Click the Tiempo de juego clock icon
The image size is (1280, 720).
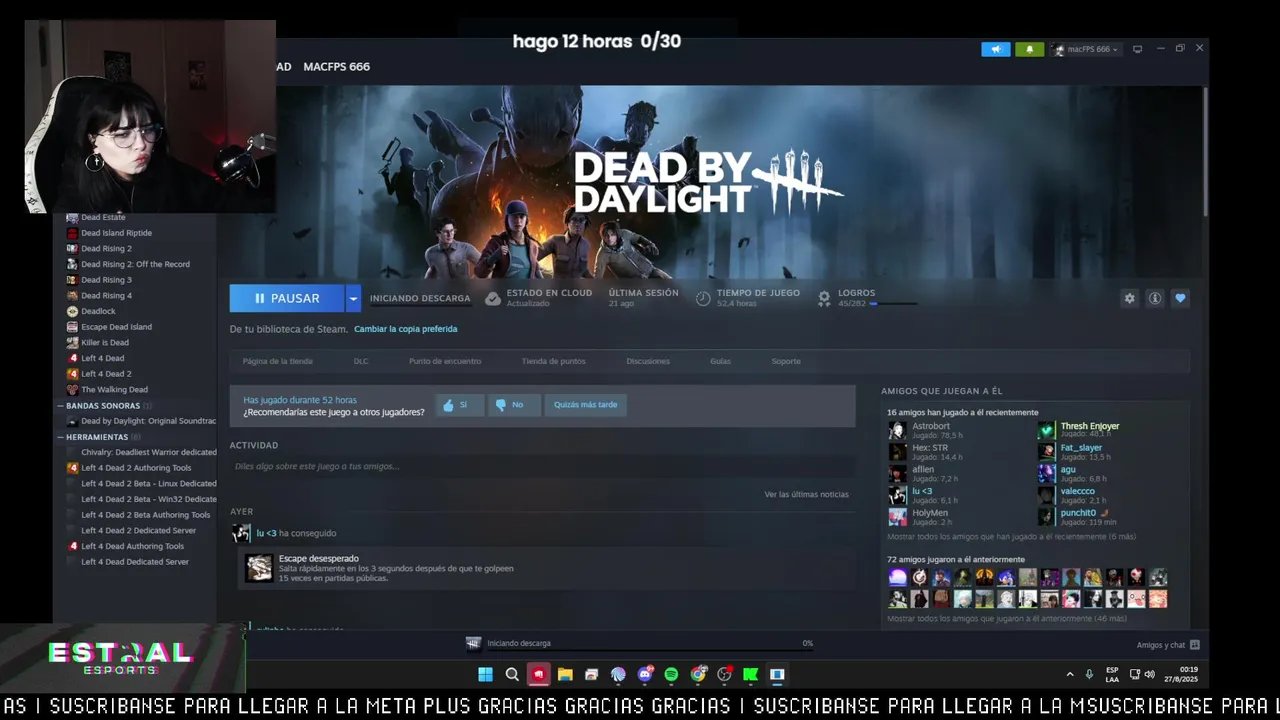(703, 298)
